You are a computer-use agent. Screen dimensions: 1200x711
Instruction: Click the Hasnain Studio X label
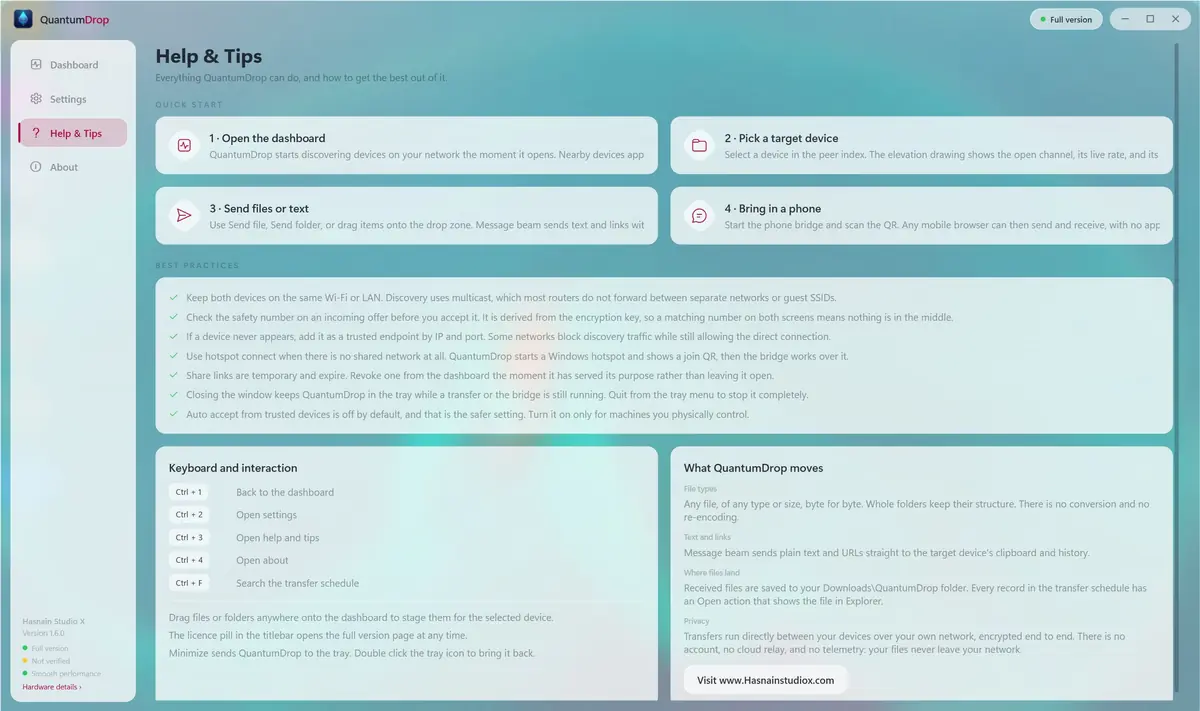54,621
